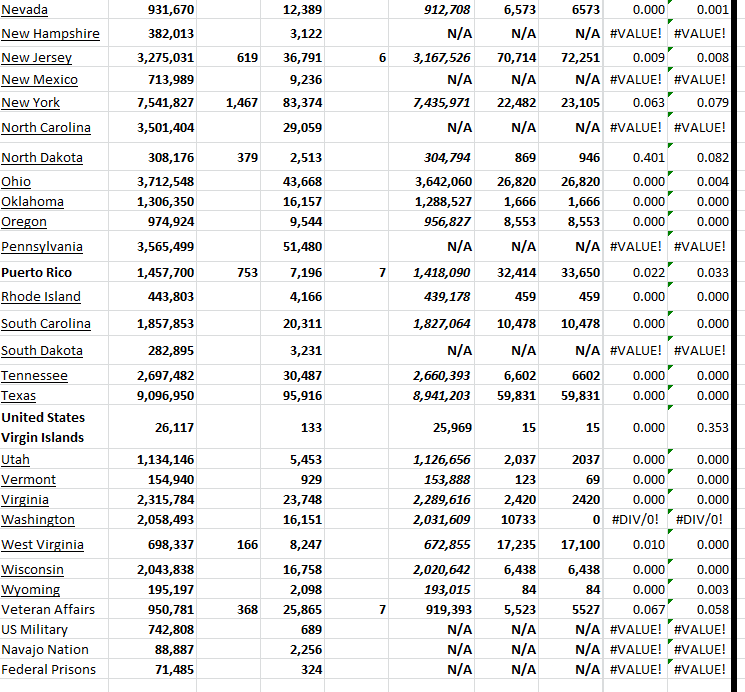Open the Nevada state link

[24, 9]
